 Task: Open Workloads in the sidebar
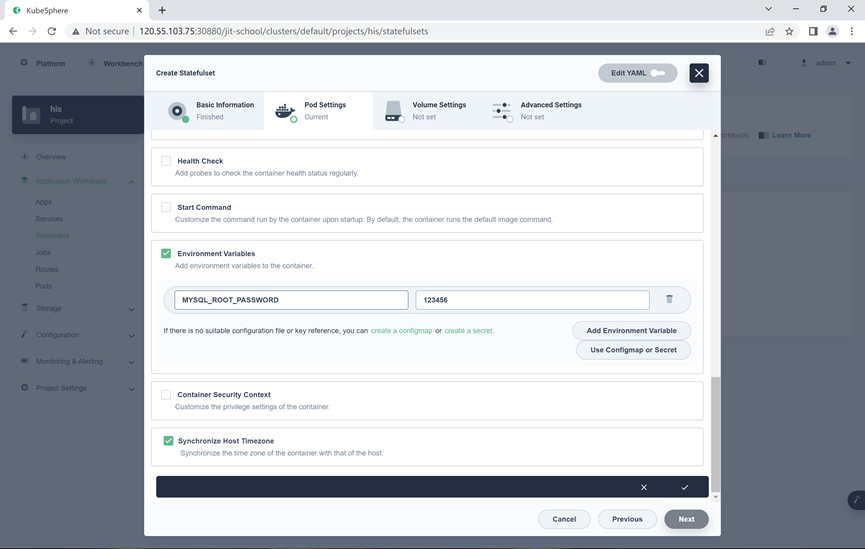pos(52,236)
